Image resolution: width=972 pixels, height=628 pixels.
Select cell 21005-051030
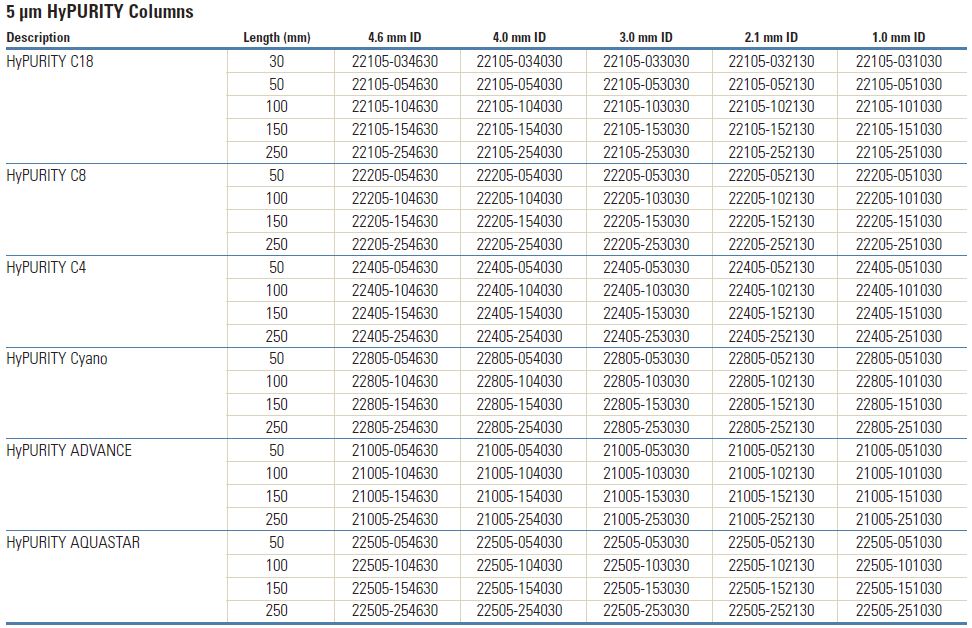tap(899, 451)
